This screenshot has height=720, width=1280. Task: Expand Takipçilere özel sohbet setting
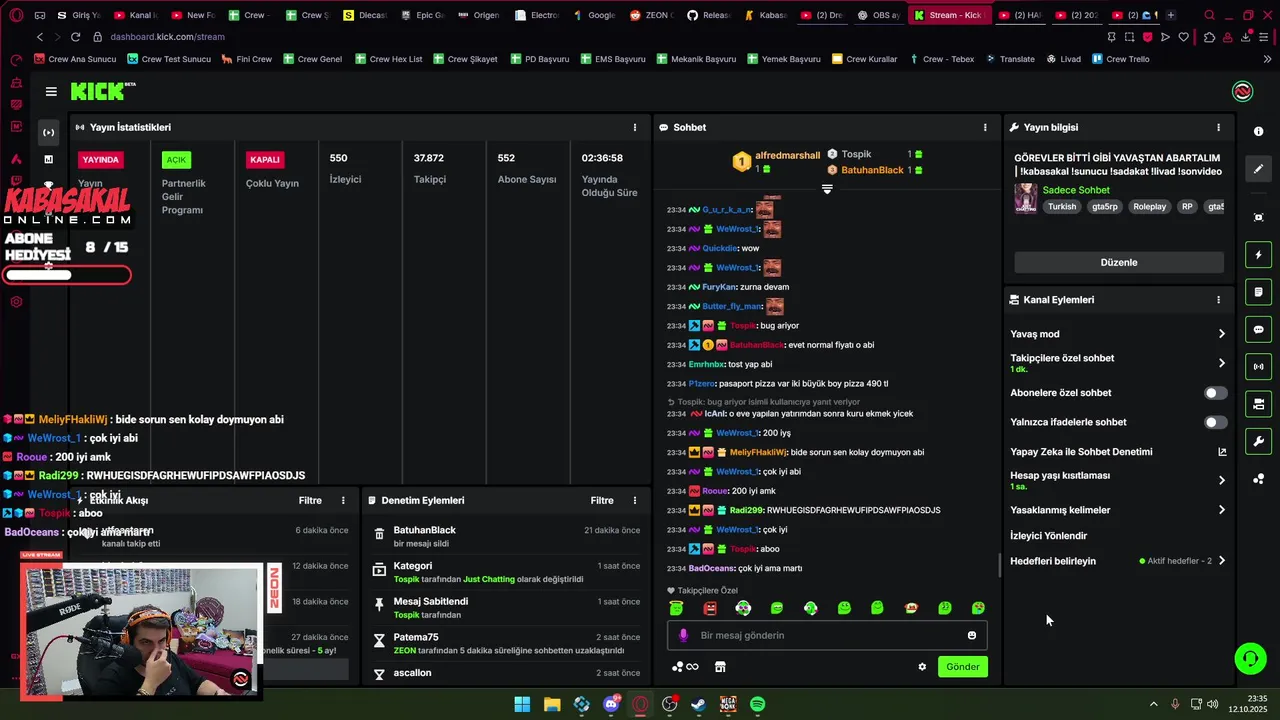[1118, 363]
